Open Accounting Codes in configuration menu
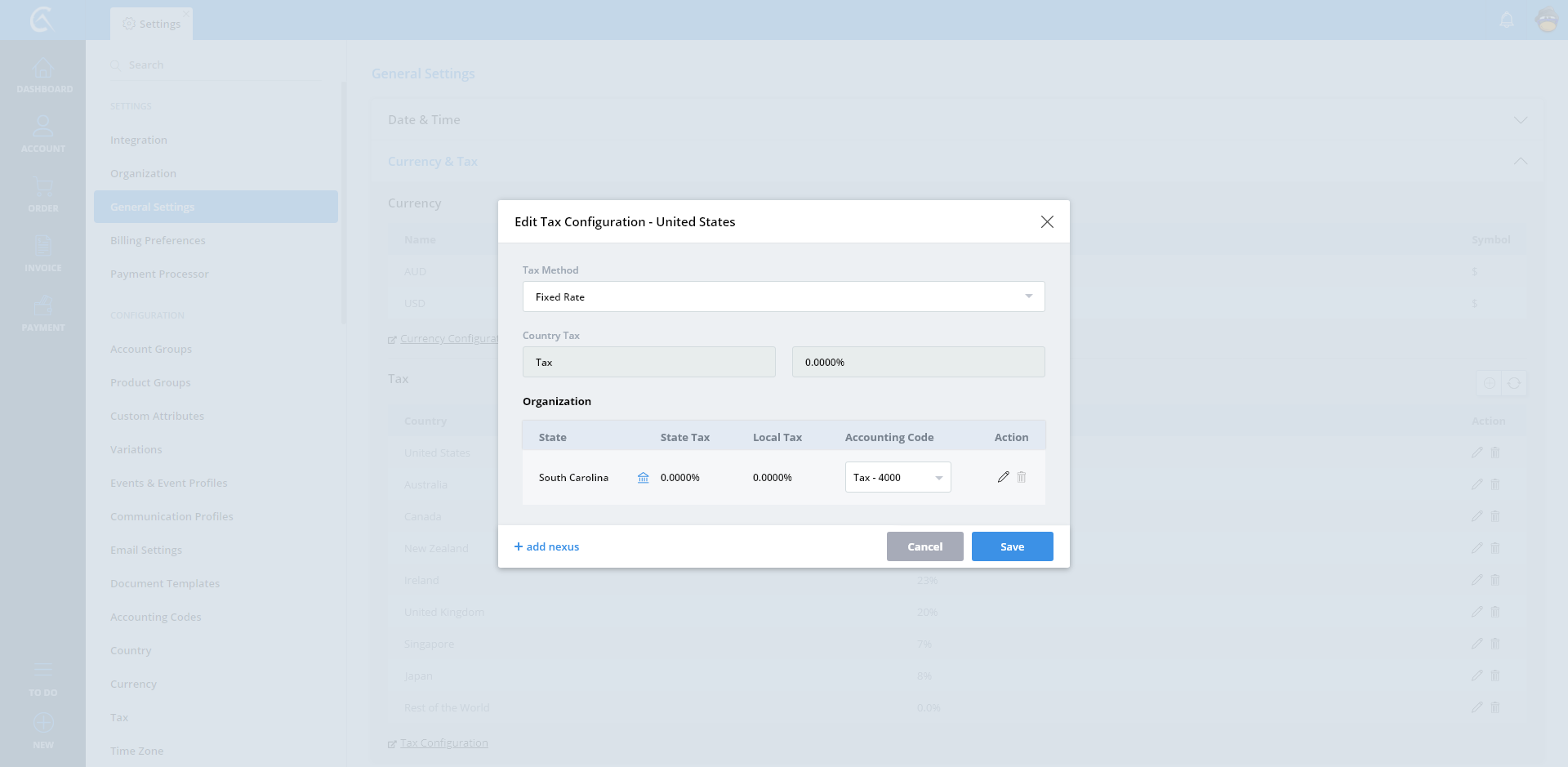Screen dimensions: 1568x767 (x=155, y=618)
